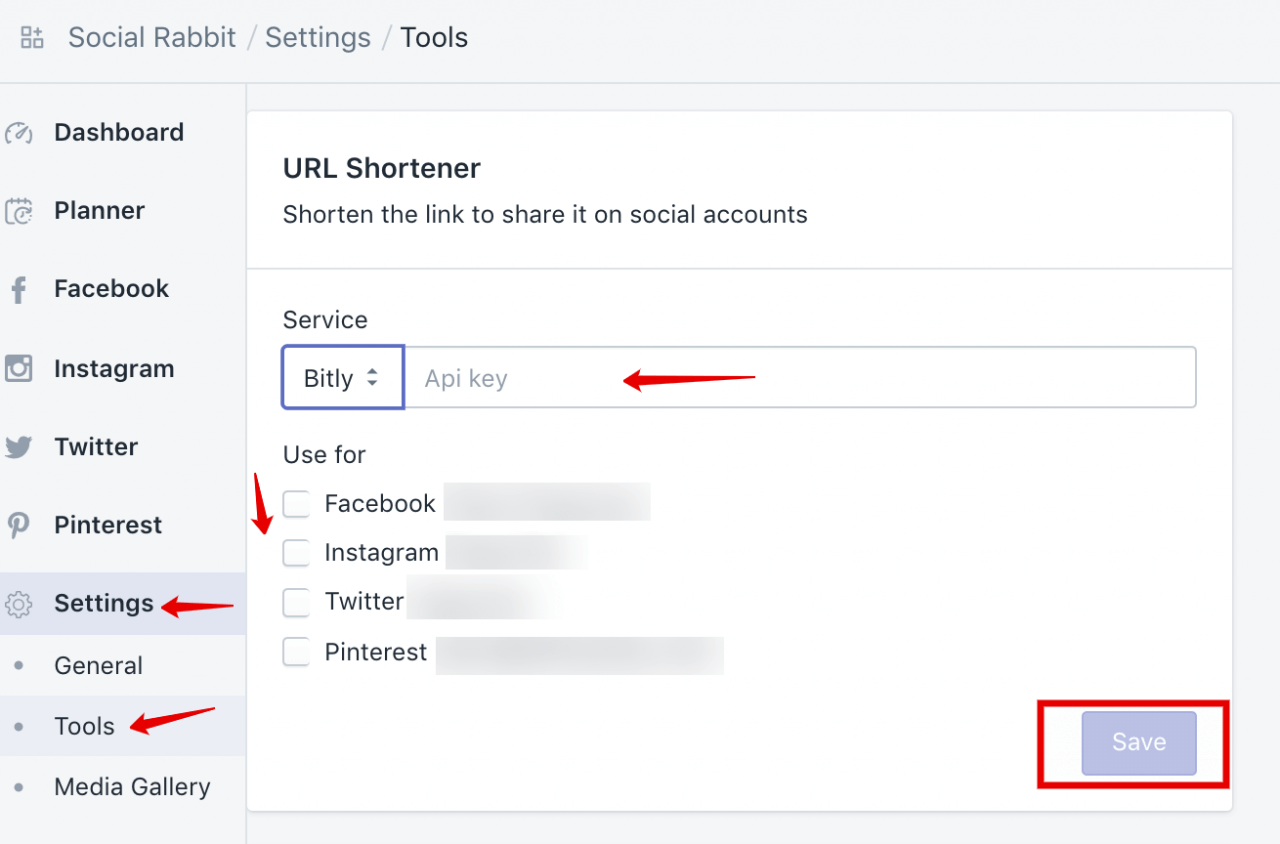
Task: Focus the Api key input field
Action: [800, 378]
